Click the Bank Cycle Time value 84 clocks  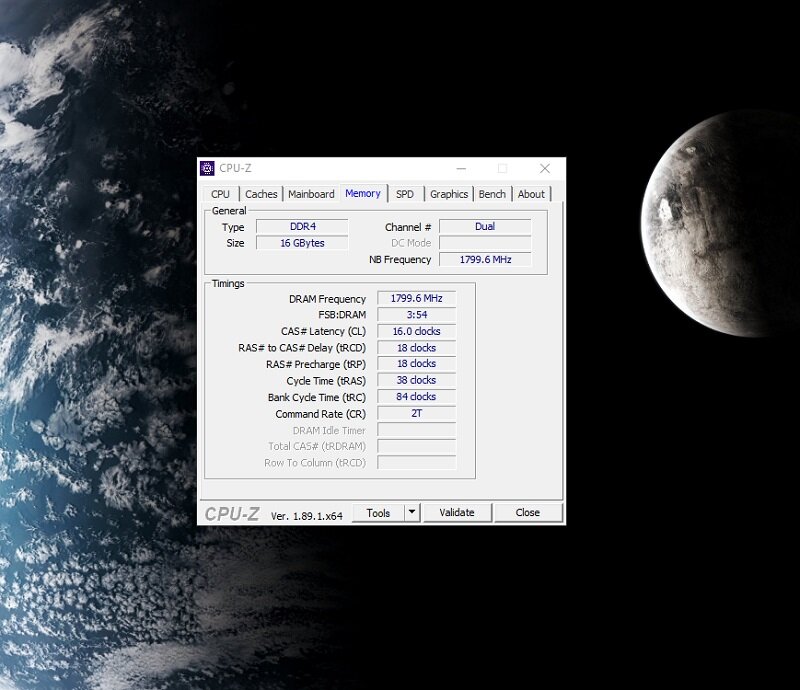point(416,397)
